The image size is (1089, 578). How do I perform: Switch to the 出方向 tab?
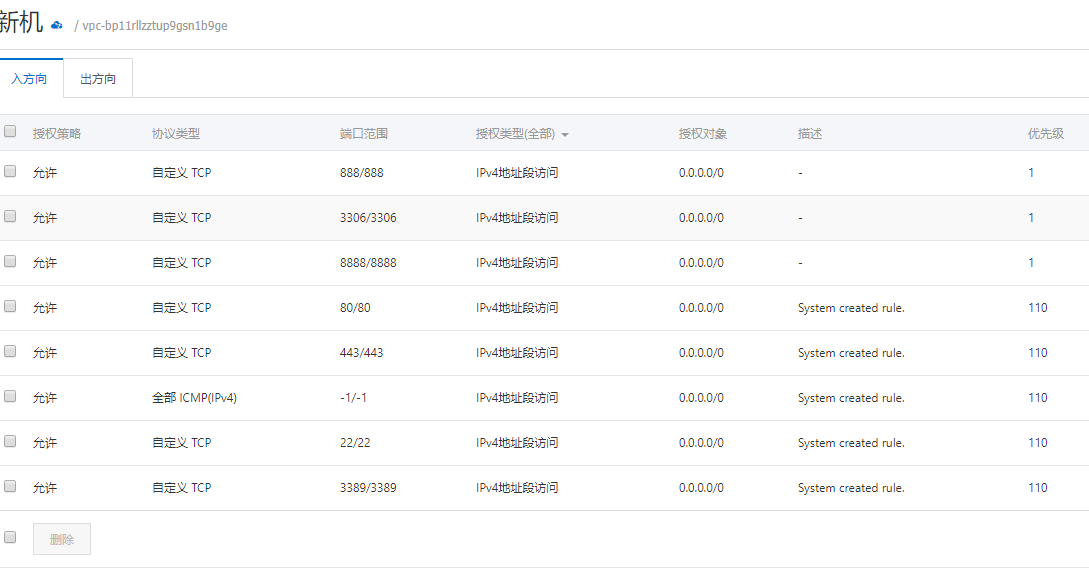click(97, 77)
